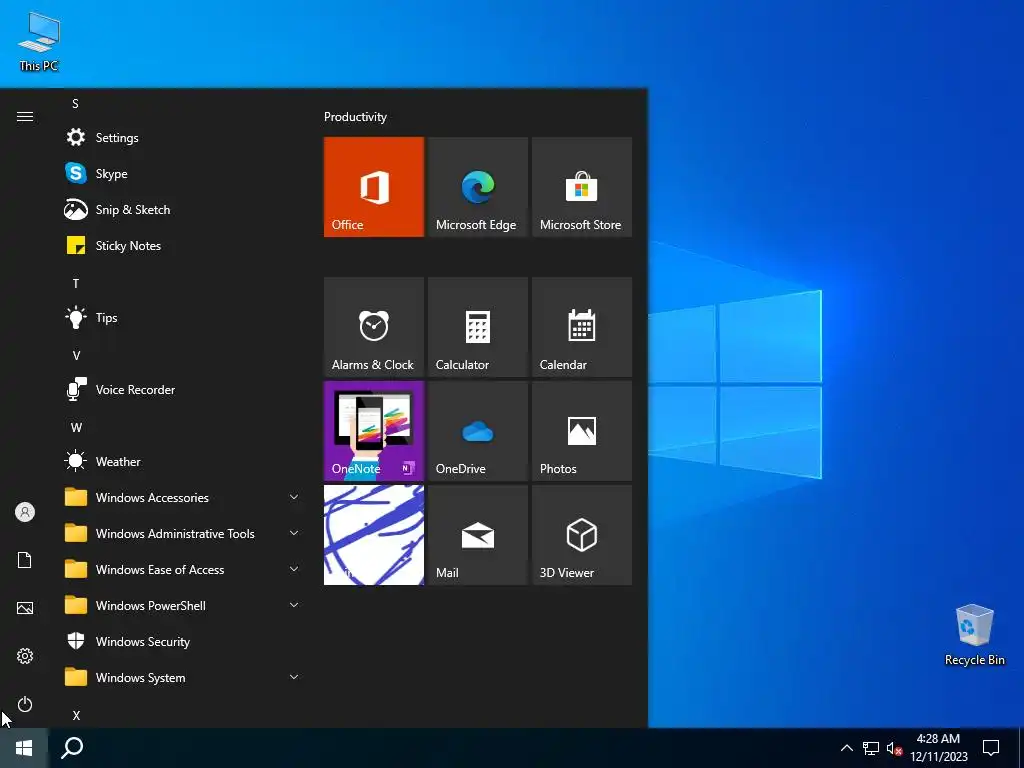Open taskbar search magnifier
The image size is (1024, 768).
pos(72,748)
